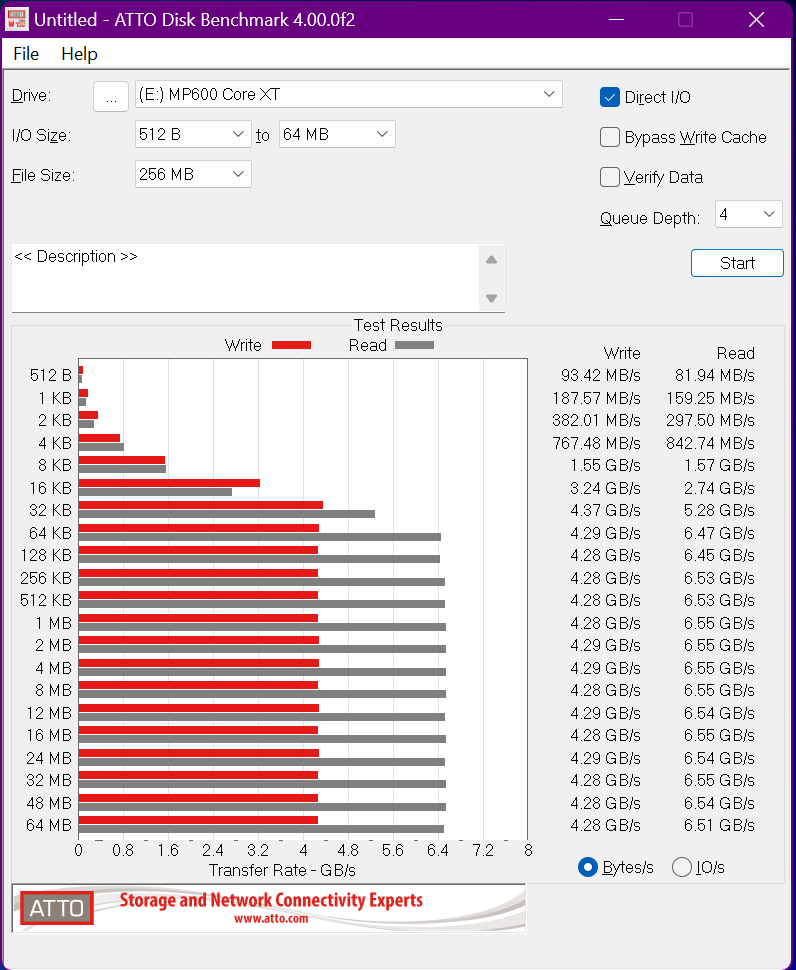
Task: Click the 297.50 MB/s read value
Action: tap(710, 421)
